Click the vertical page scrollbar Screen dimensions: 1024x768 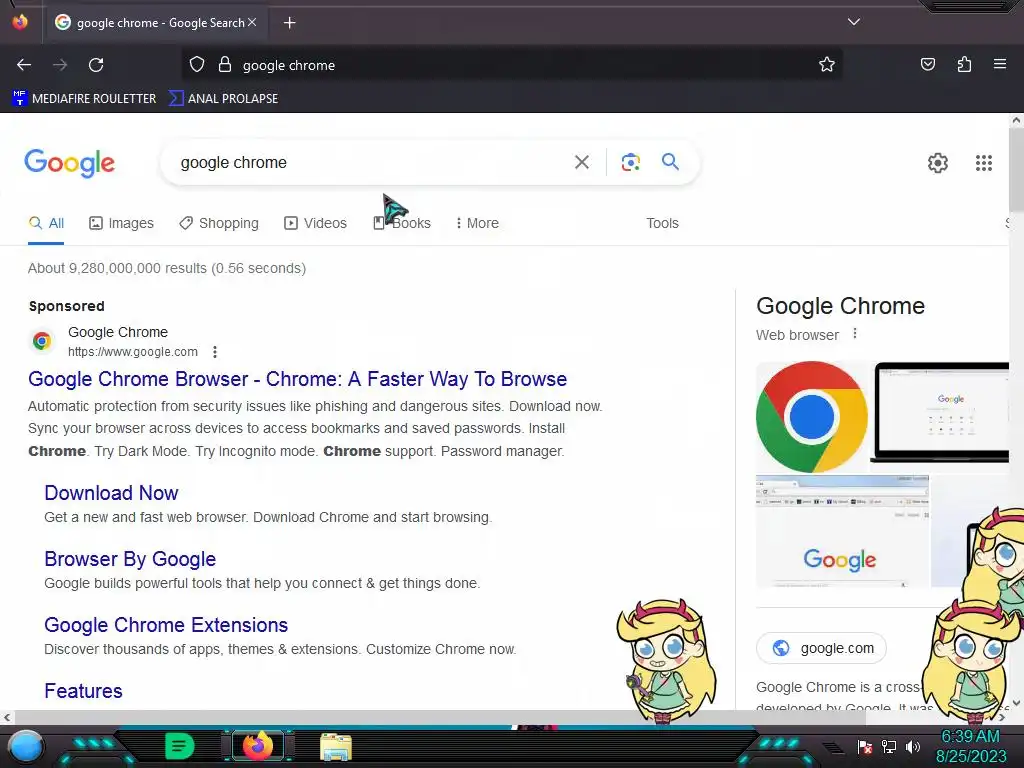coord(1016,170)
